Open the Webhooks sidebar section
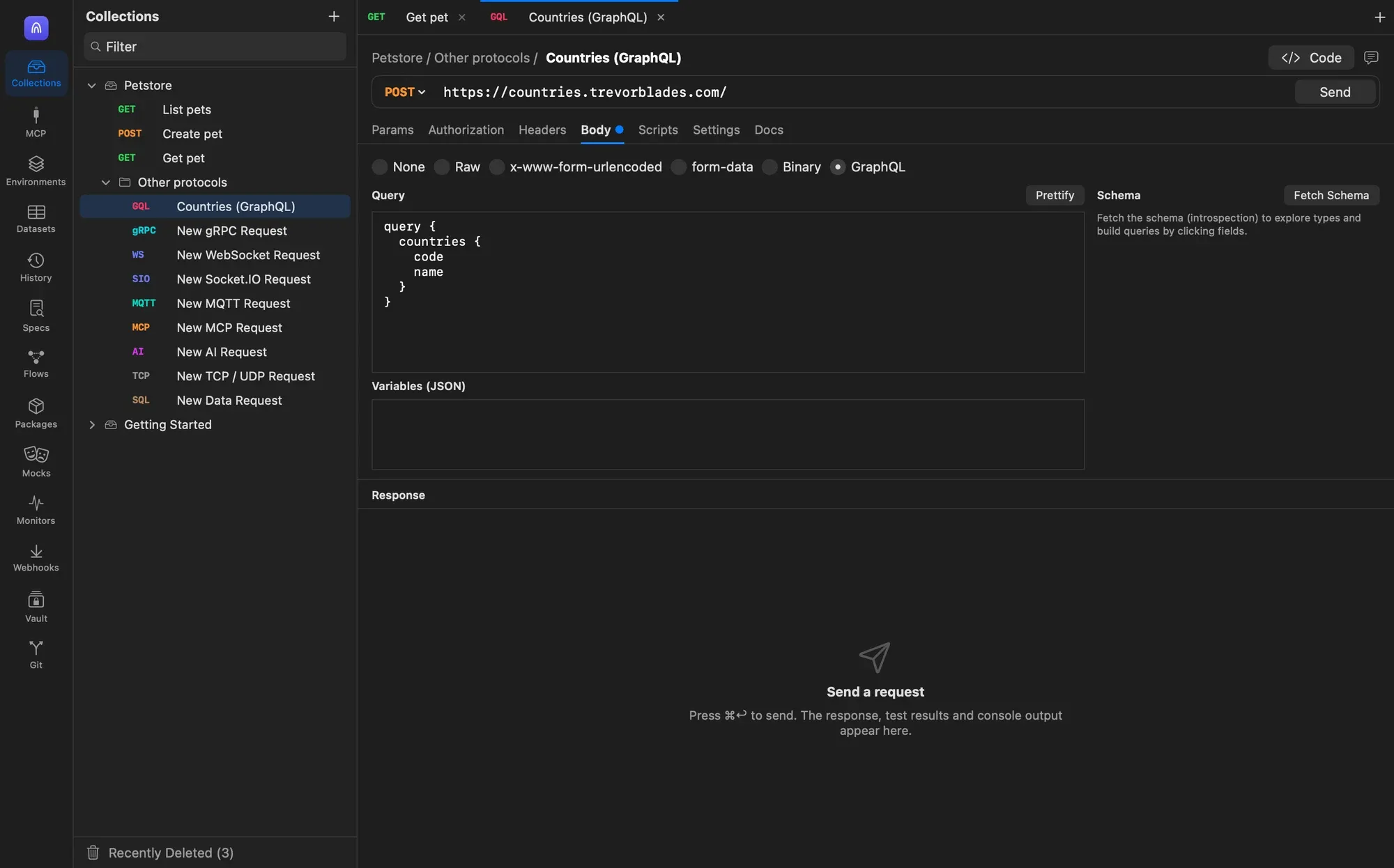Image resolution: width=1394 pixels, height=868 pixels. pyautogui.click(x=36, y=558)
